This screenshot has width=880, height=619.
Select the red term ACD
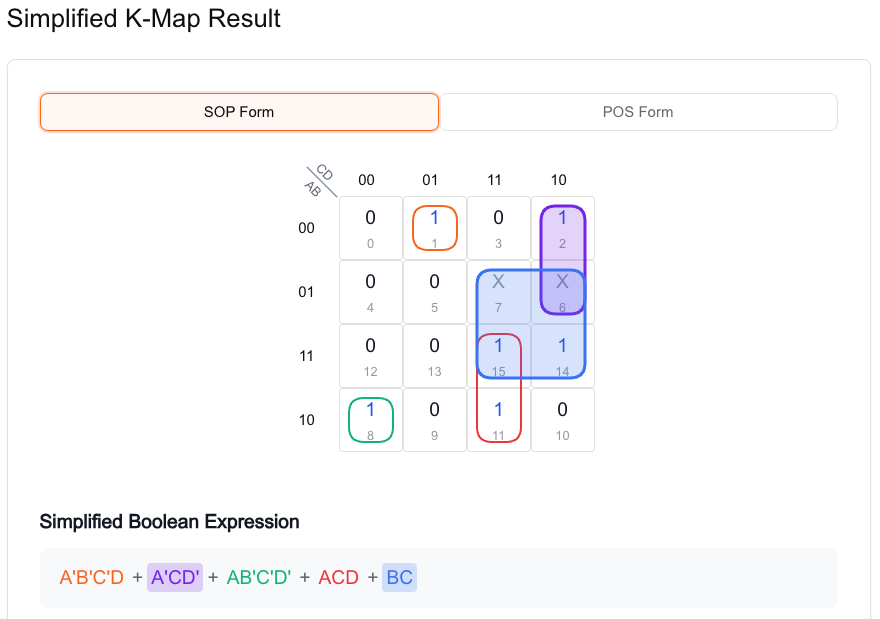click(x=338, y=577)
